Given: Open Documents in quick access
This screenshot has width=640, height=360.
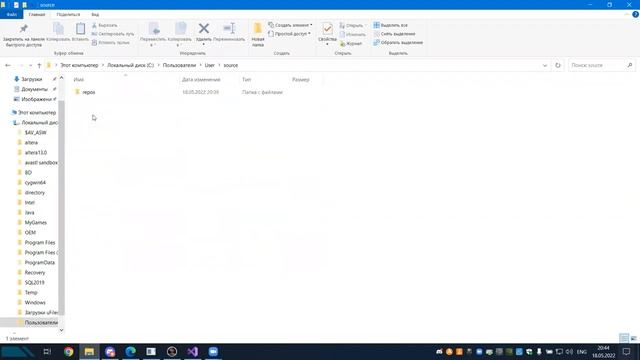Looking at the screenshot, I should click(34, 89).
